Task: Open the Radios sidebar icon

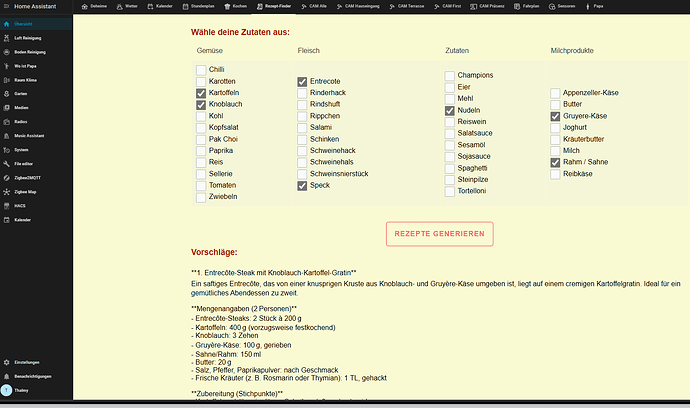Action: pyautogui.click(x=6, y=122)
